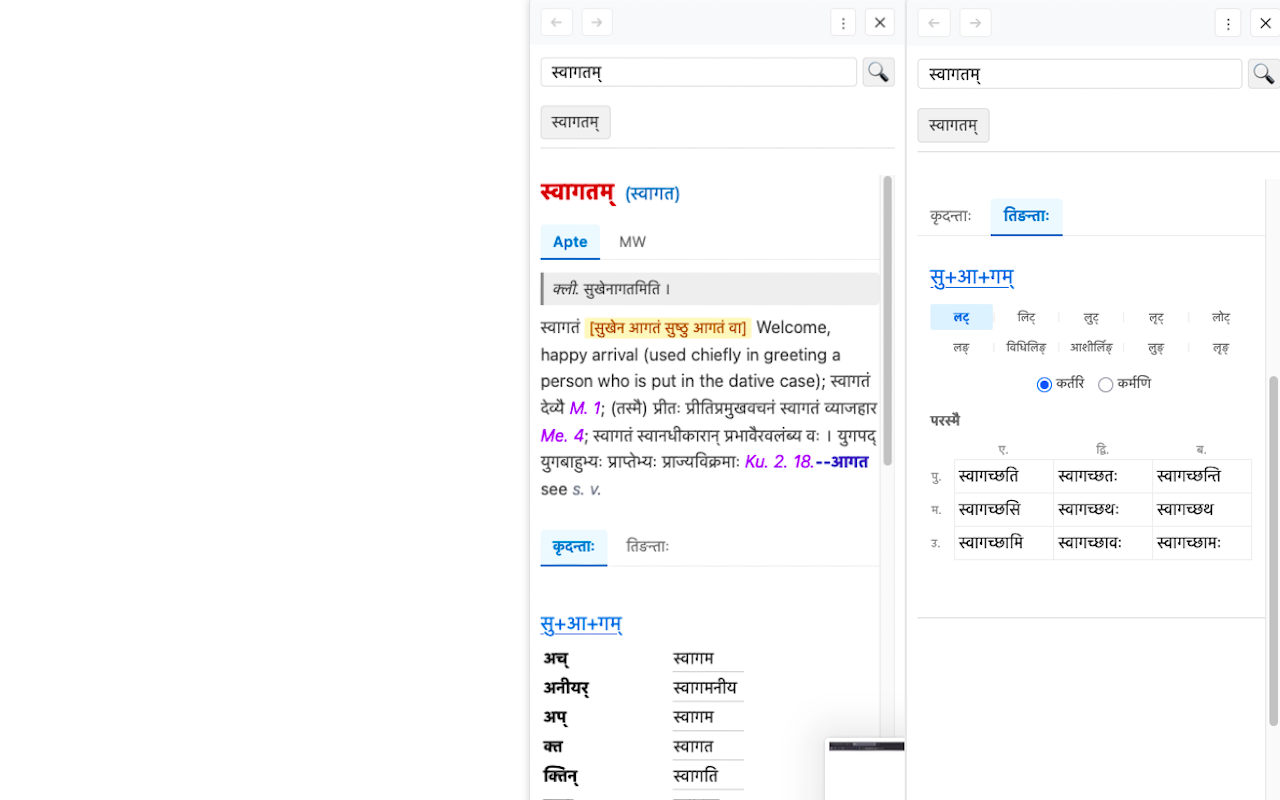Go back in the right dictionary panel
This screenshot has height=800, width=1280.
(x=934, y=22)
